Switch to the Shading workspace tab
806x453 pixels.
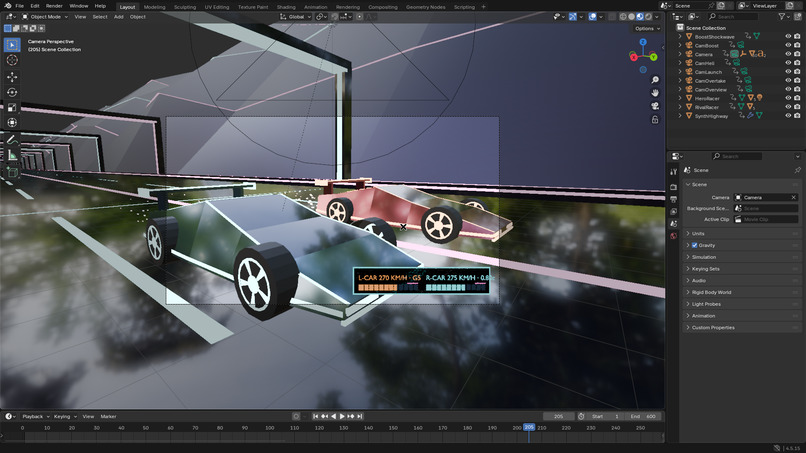pos(286,7)
